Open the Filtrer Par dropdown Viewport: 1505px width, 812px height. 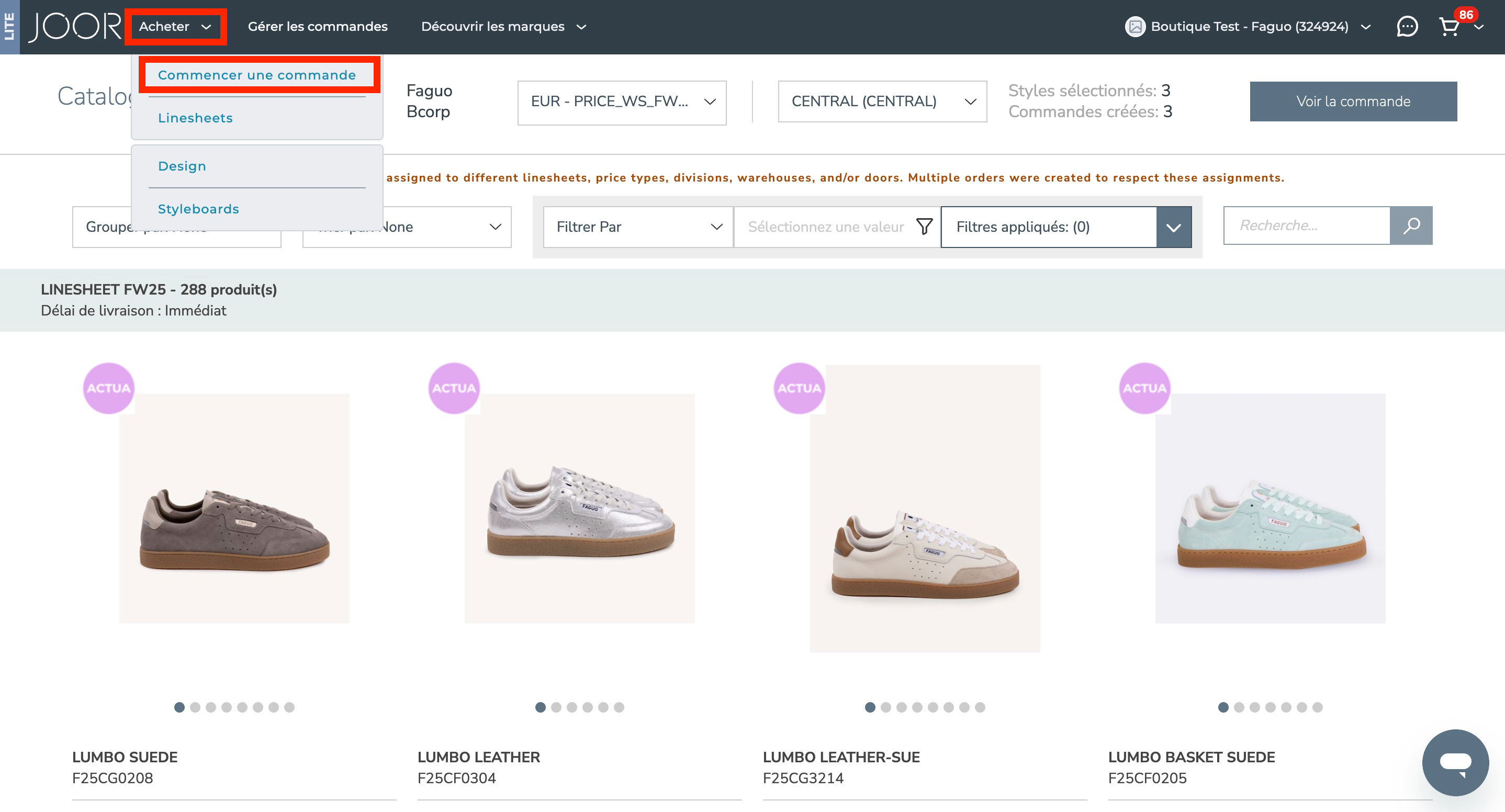pyautogui.click(x=638, y=227)
